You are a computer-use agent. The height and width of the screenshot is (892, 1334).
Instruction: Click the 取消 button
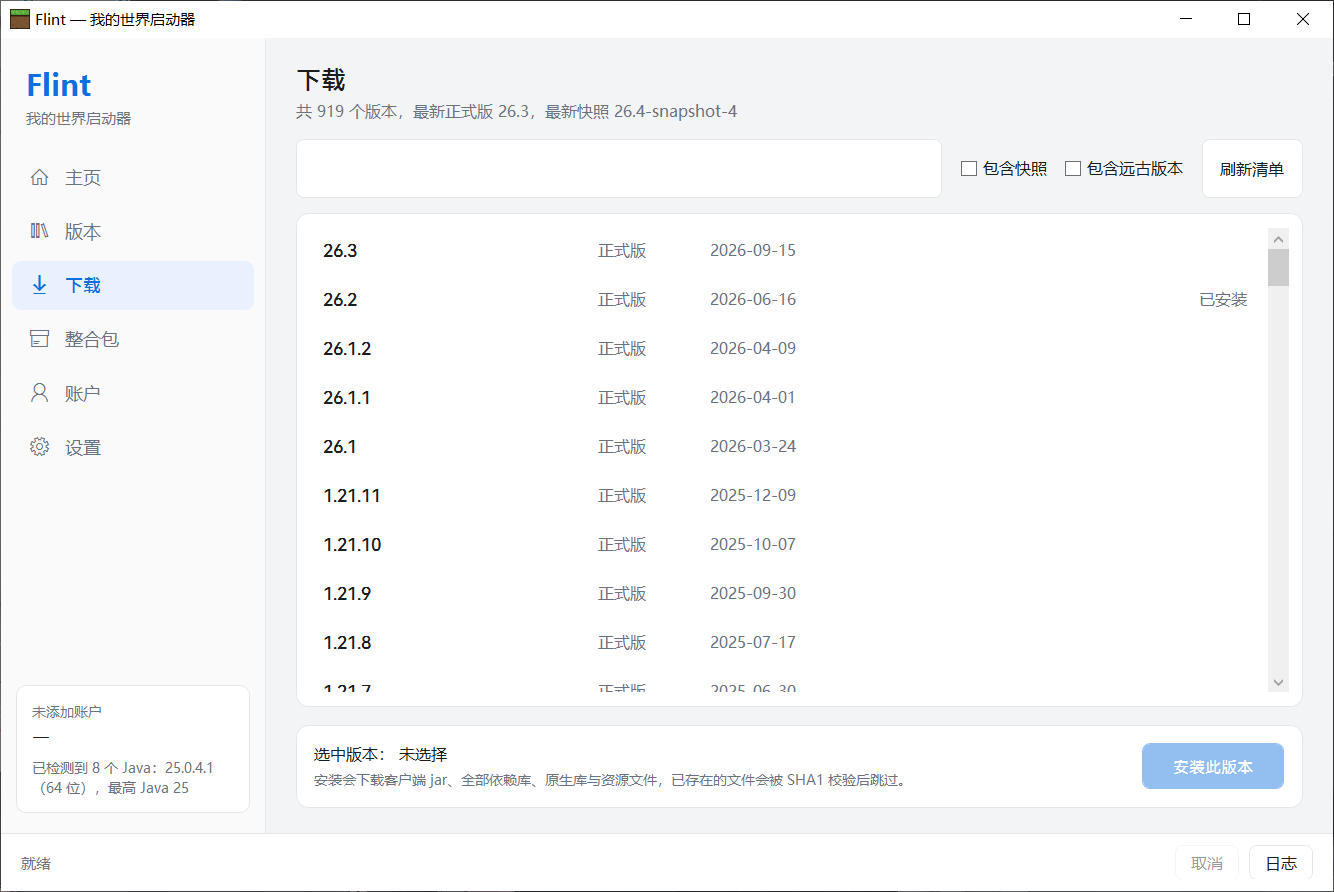click(1207, 864)
